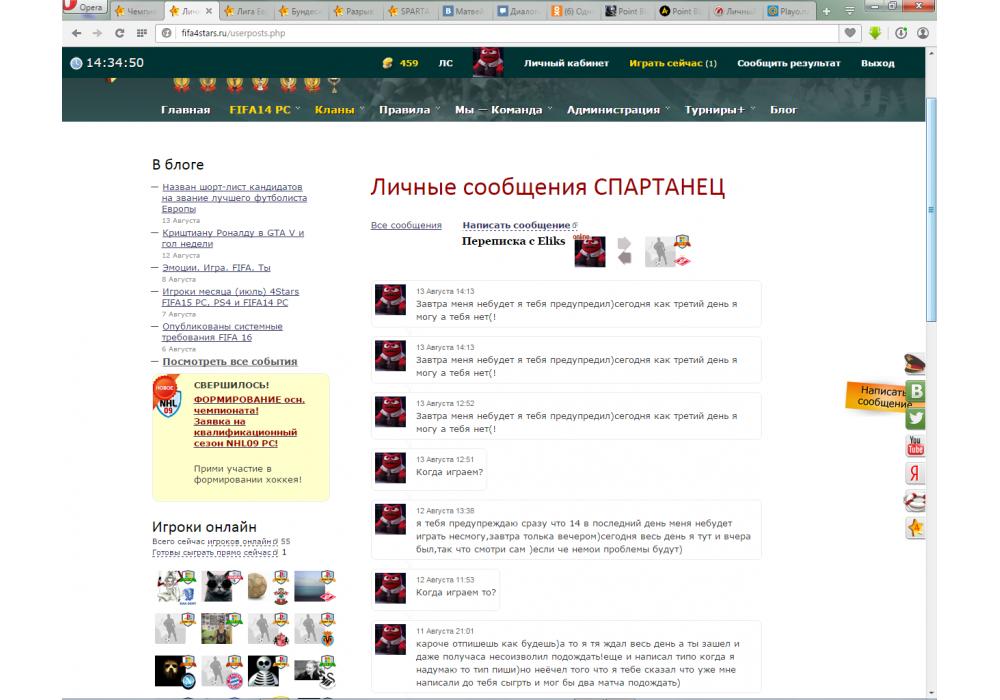Open the Блог section
Screen dimensions: 1000x700
pos(783,110)
